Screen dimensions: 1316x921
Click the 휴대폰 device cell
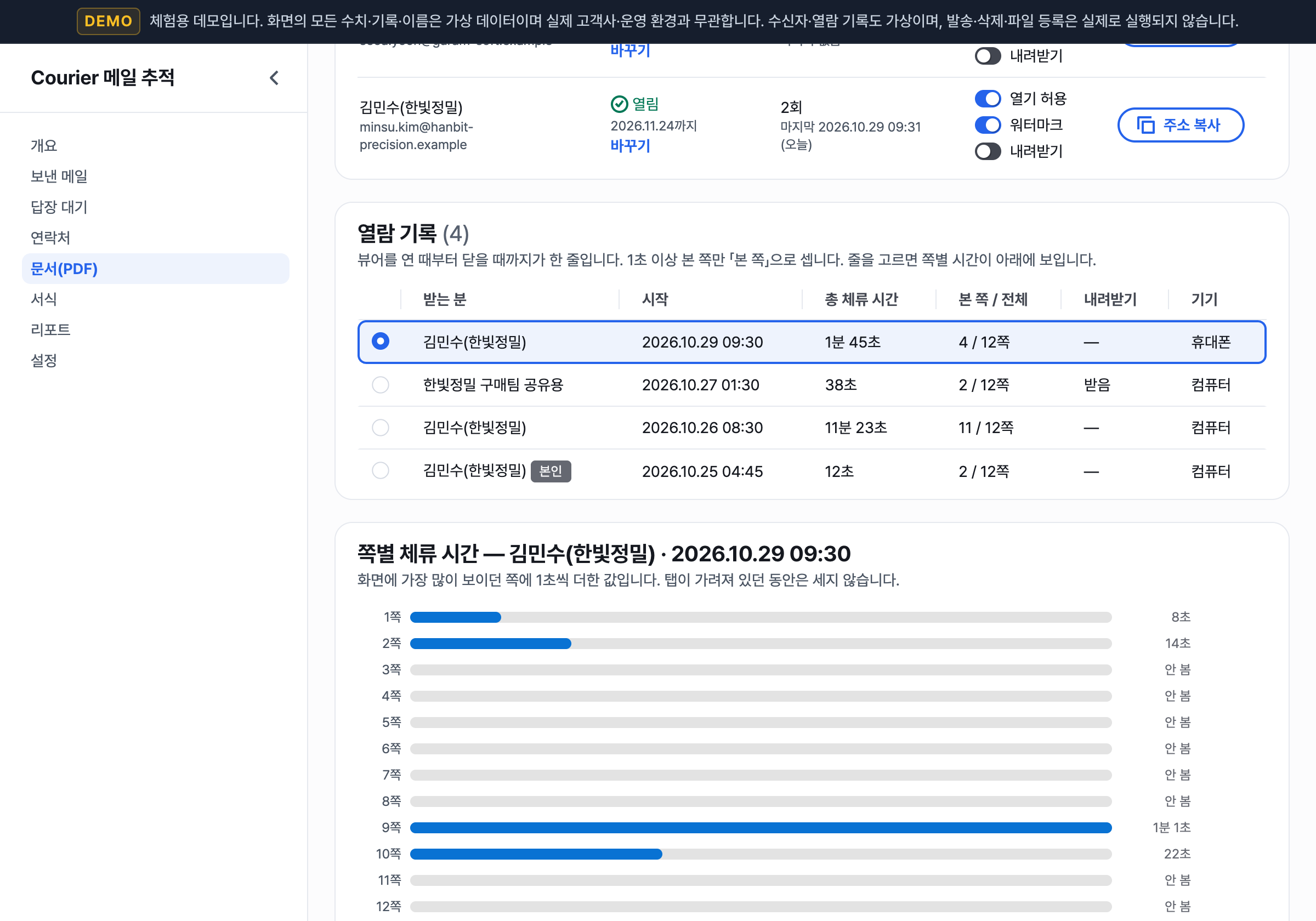pos(1211,342)
